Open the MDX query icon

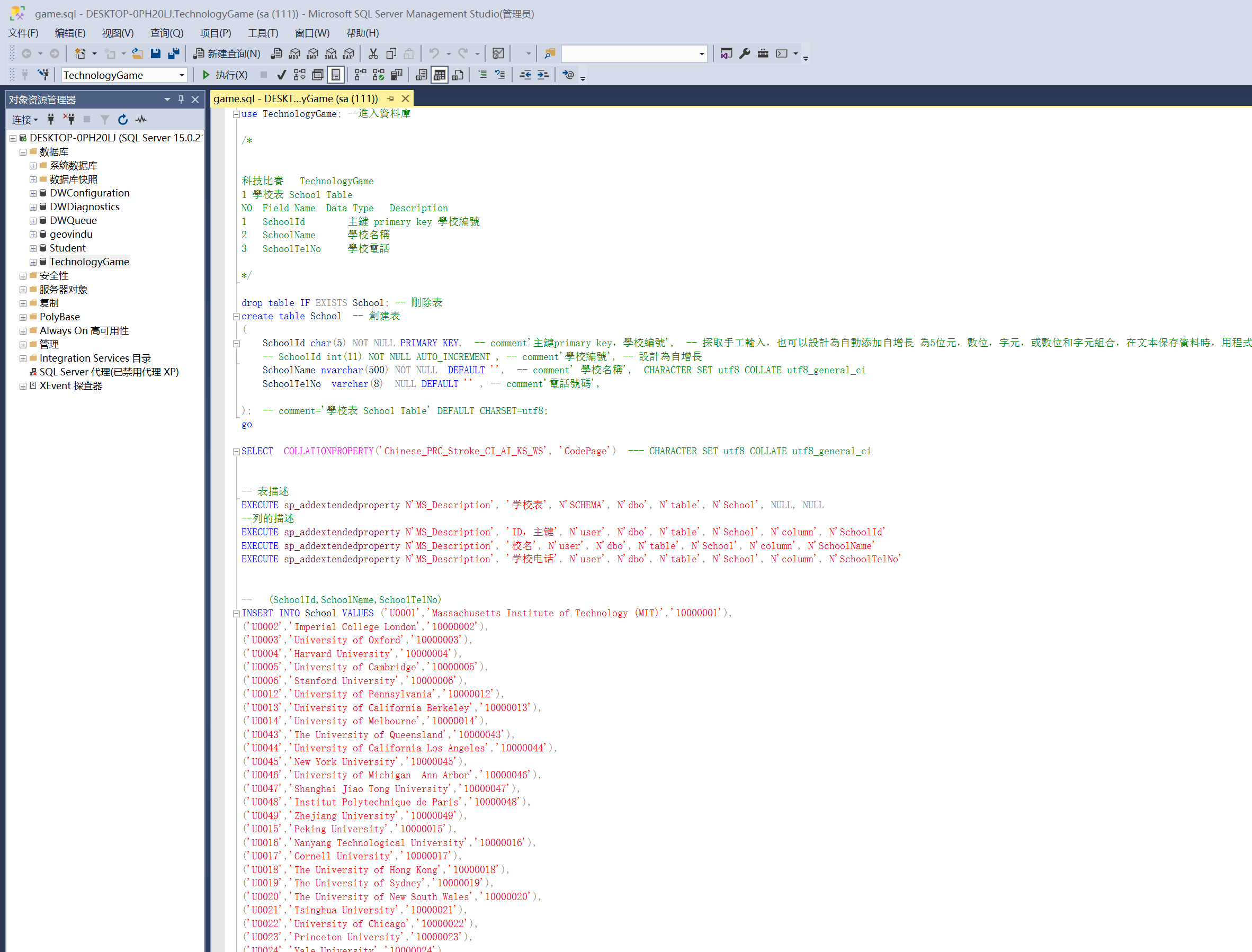pos(294,53)
